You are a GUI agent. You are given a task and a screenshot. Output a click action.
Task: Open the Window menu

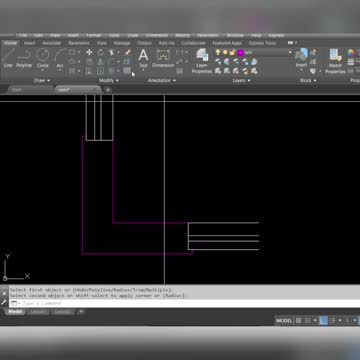click(235, 35)
